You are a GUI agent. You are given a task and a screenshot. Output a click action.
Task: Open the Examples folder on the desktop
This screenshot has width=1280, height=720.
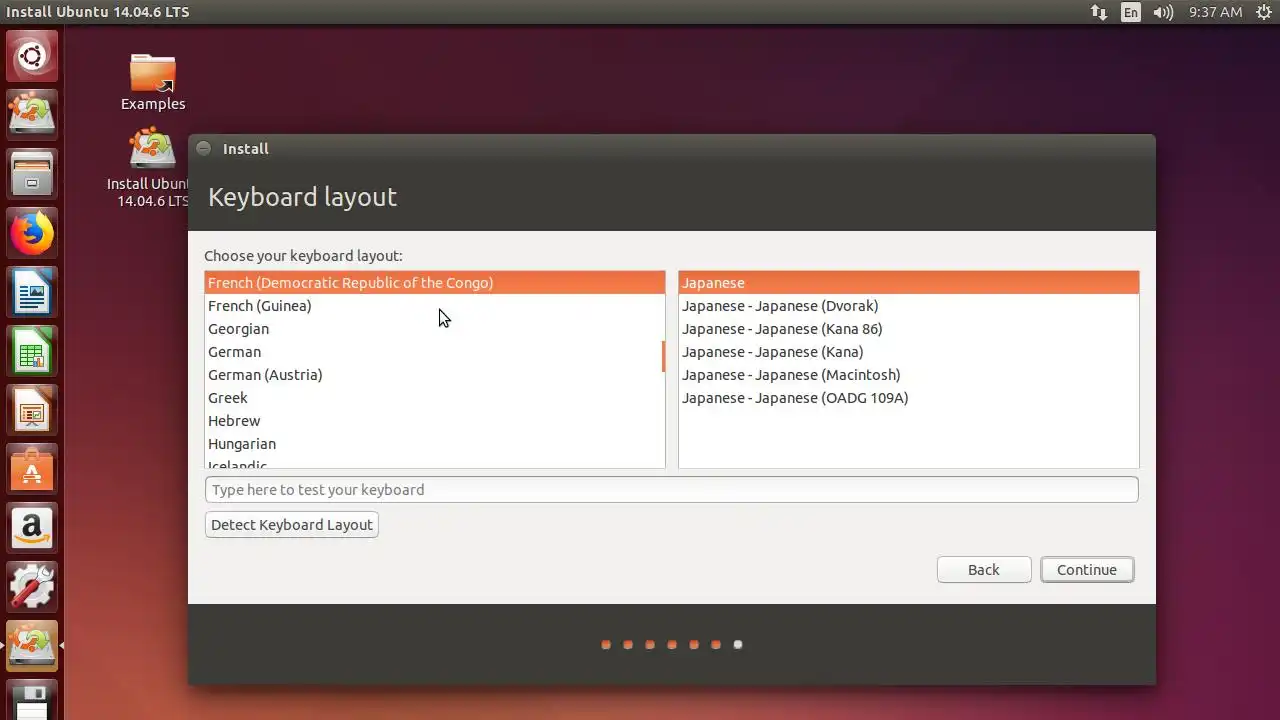[153, 82]
